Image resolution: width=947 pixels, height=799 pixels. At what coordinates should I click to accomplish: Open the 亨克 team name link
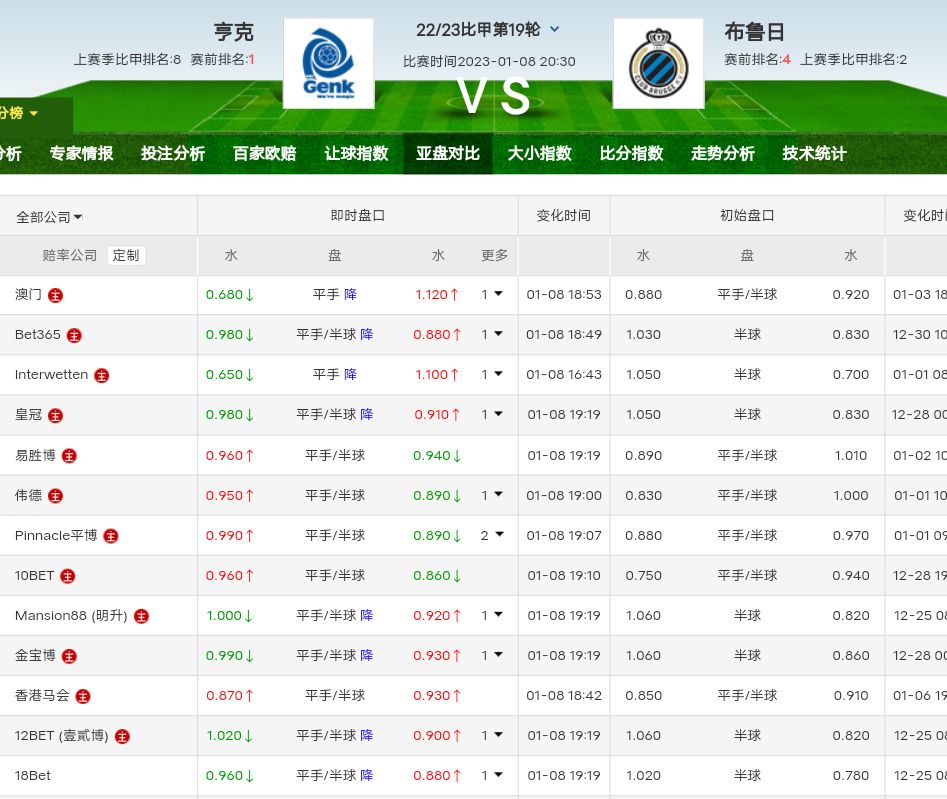(234, 32)
